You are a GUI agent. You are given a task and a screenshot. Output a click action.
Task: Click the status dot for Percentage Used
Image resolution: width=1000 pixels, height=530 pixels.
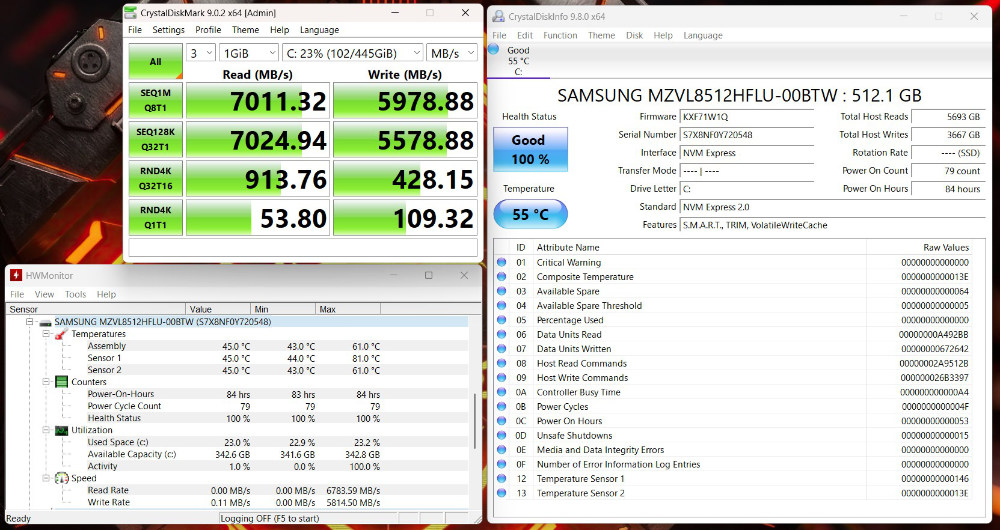point(502,320)
